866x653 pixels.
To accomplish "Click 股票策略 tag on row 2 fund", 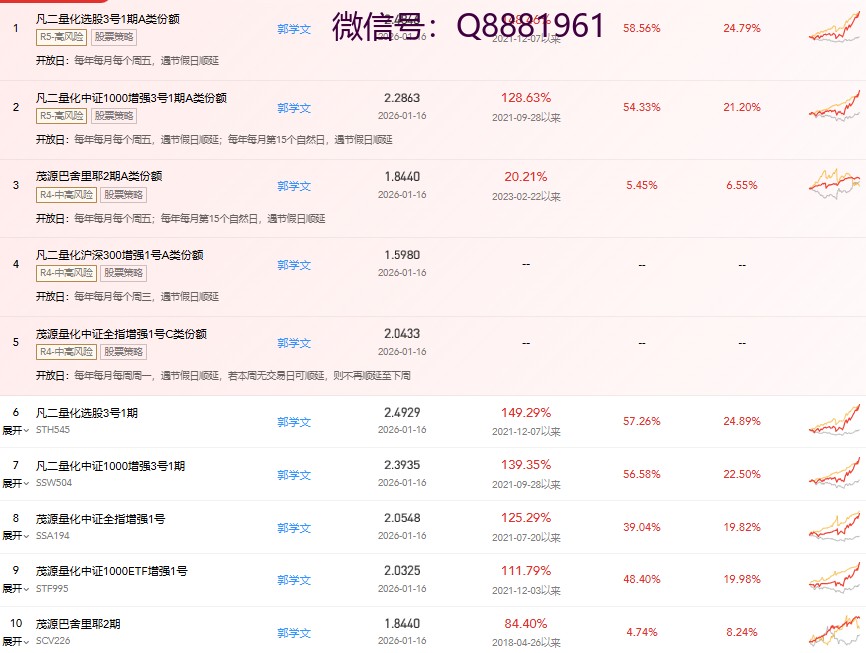I will click(x=119, y=115).
